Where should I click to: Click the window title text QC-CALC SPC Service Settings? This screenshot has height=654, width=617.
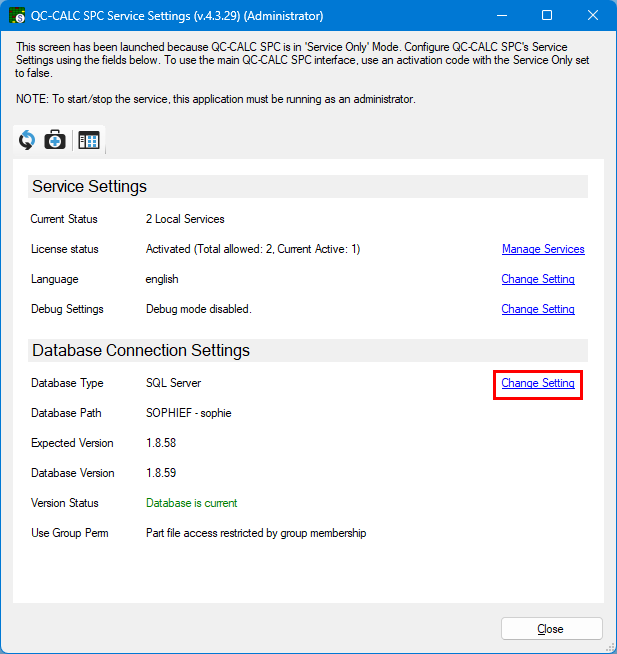point(177,16)
